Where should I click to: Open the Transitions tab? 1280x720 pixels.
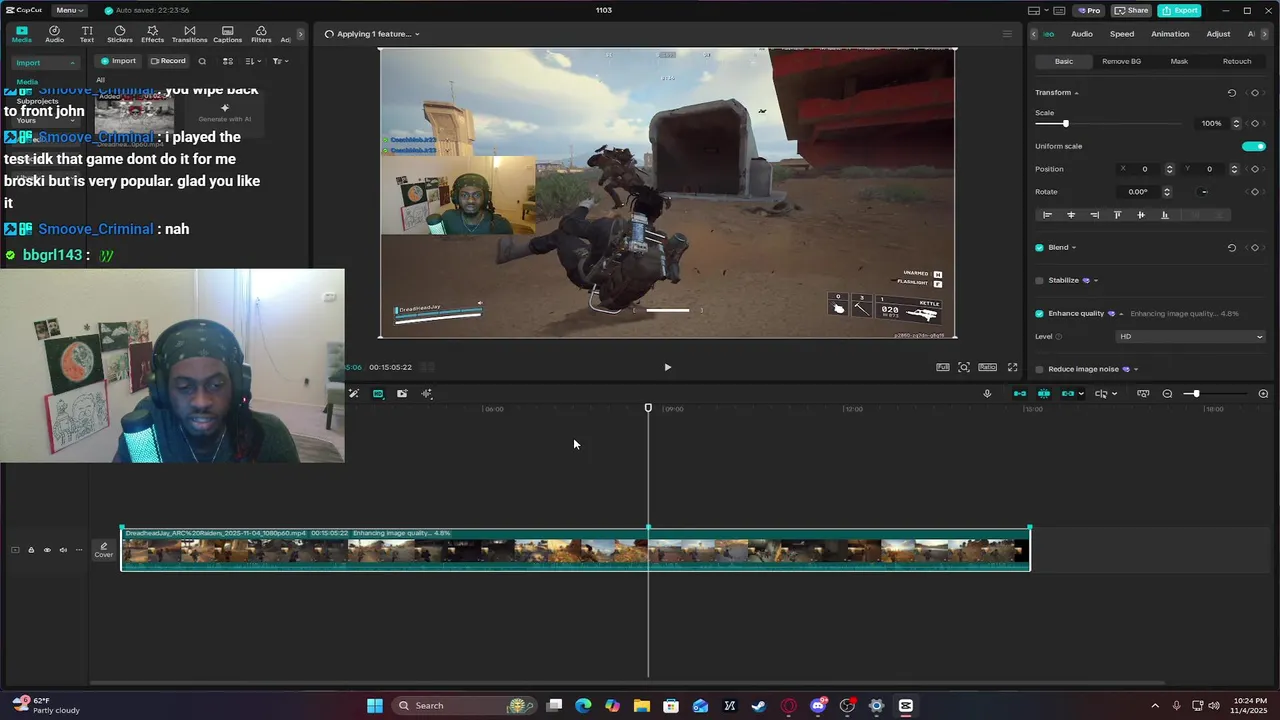pyautogui.click(x=189, y=34)
